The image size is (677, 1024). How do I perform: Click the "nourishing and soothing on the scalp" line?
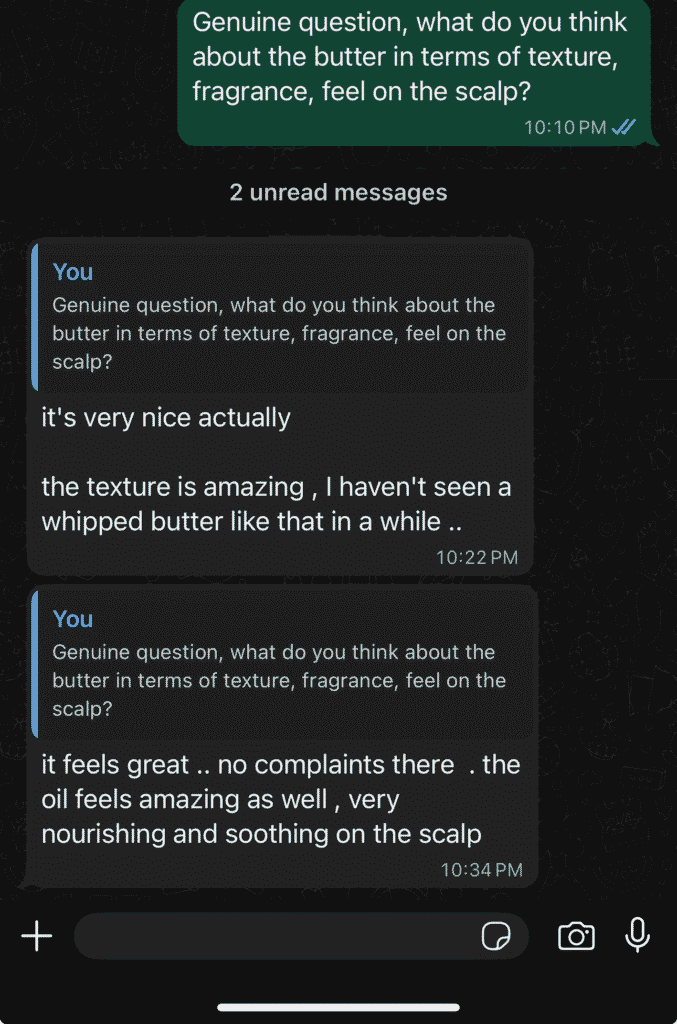pos(261,834)
